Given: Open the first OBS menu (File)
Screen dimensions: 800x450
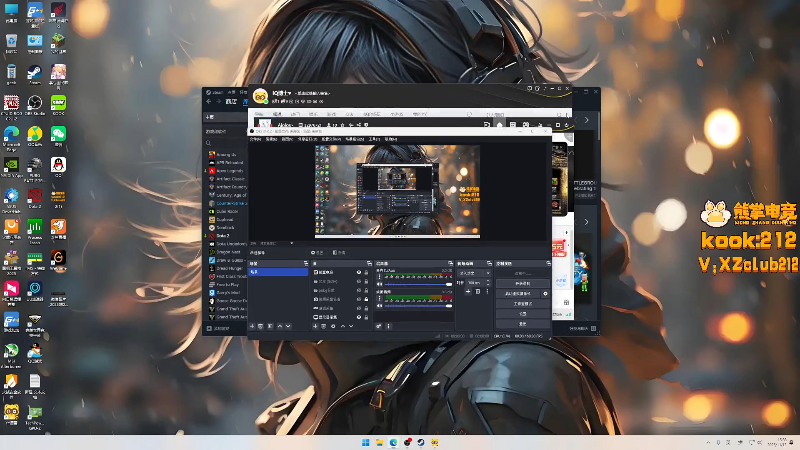Looking at the screenshot, I should [256, 139].
